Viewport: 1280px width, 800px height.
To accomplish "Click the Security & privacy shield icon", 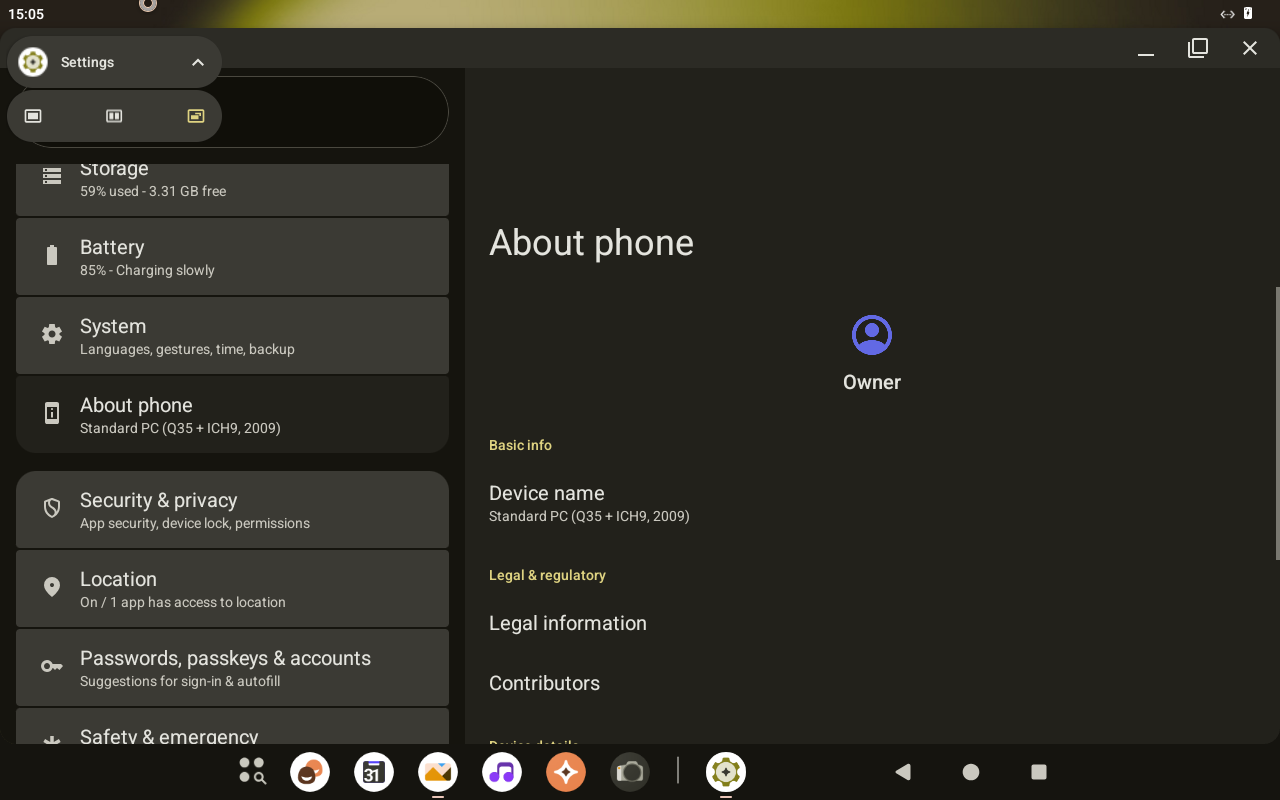I will tap(52, 509).
